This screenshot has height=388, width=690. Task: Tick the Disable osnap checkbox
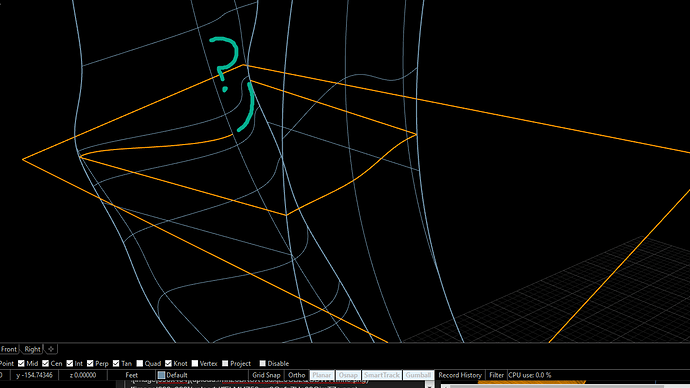[263, 363]
